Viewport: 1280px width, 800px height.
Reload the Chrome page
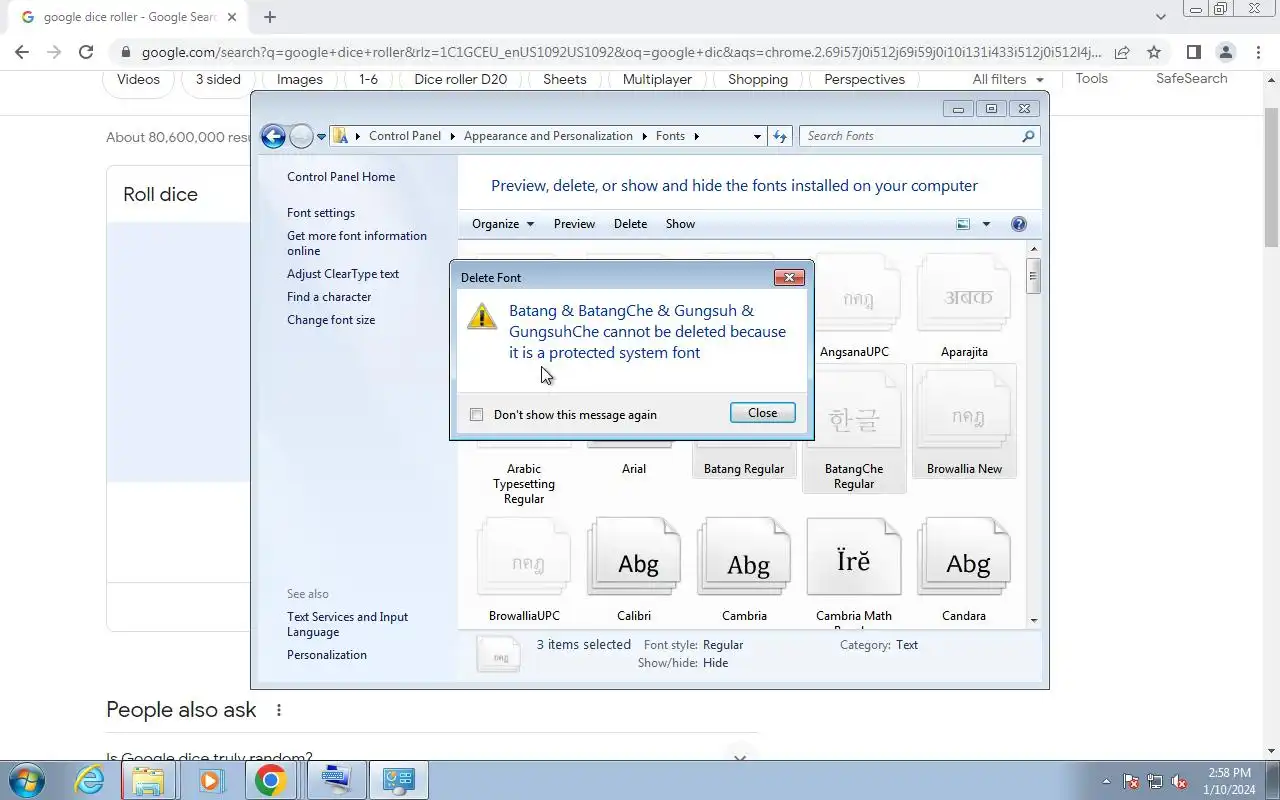[x=86, y=52]
